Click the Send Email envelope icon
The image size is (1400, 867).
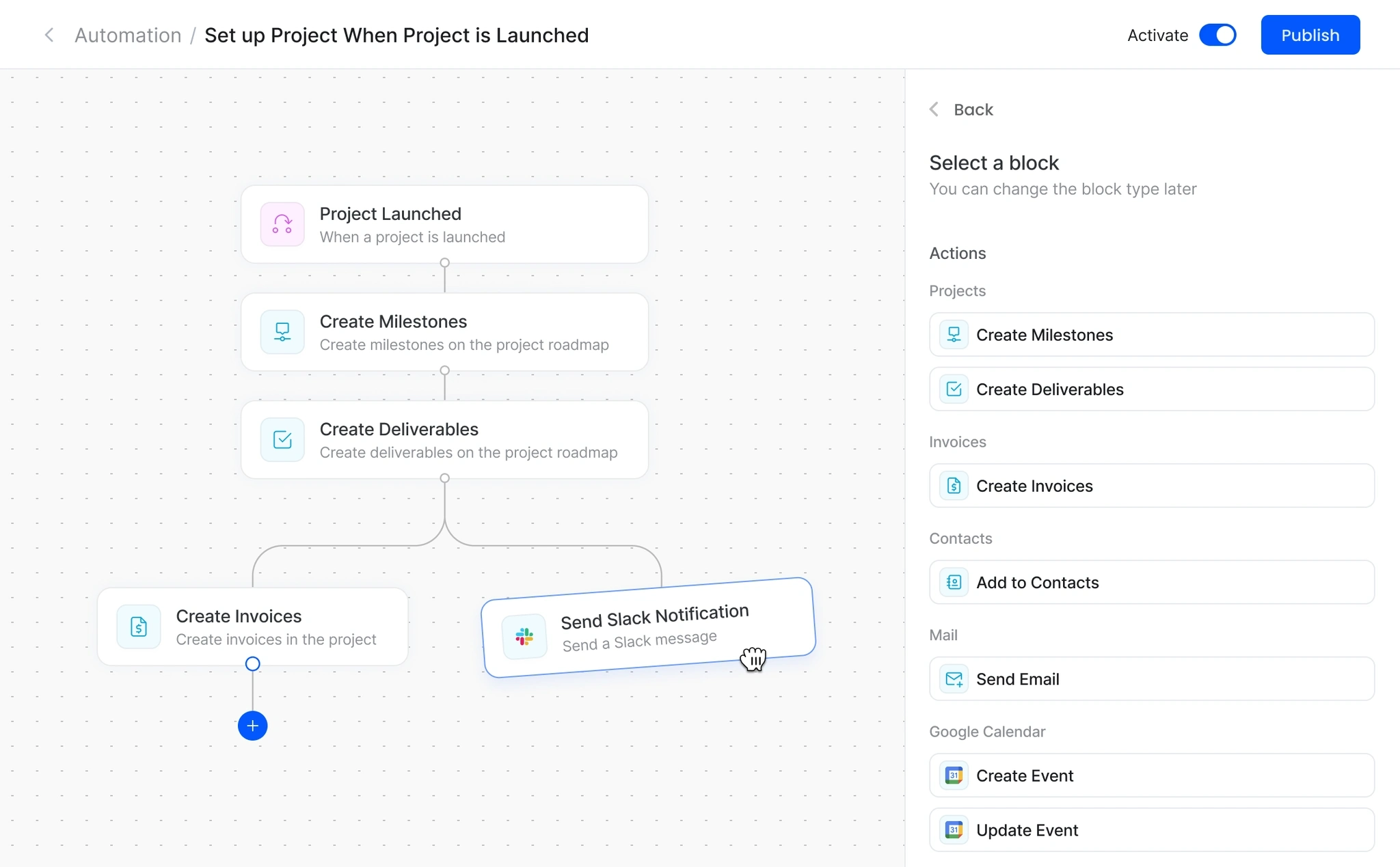coord(954,679)
